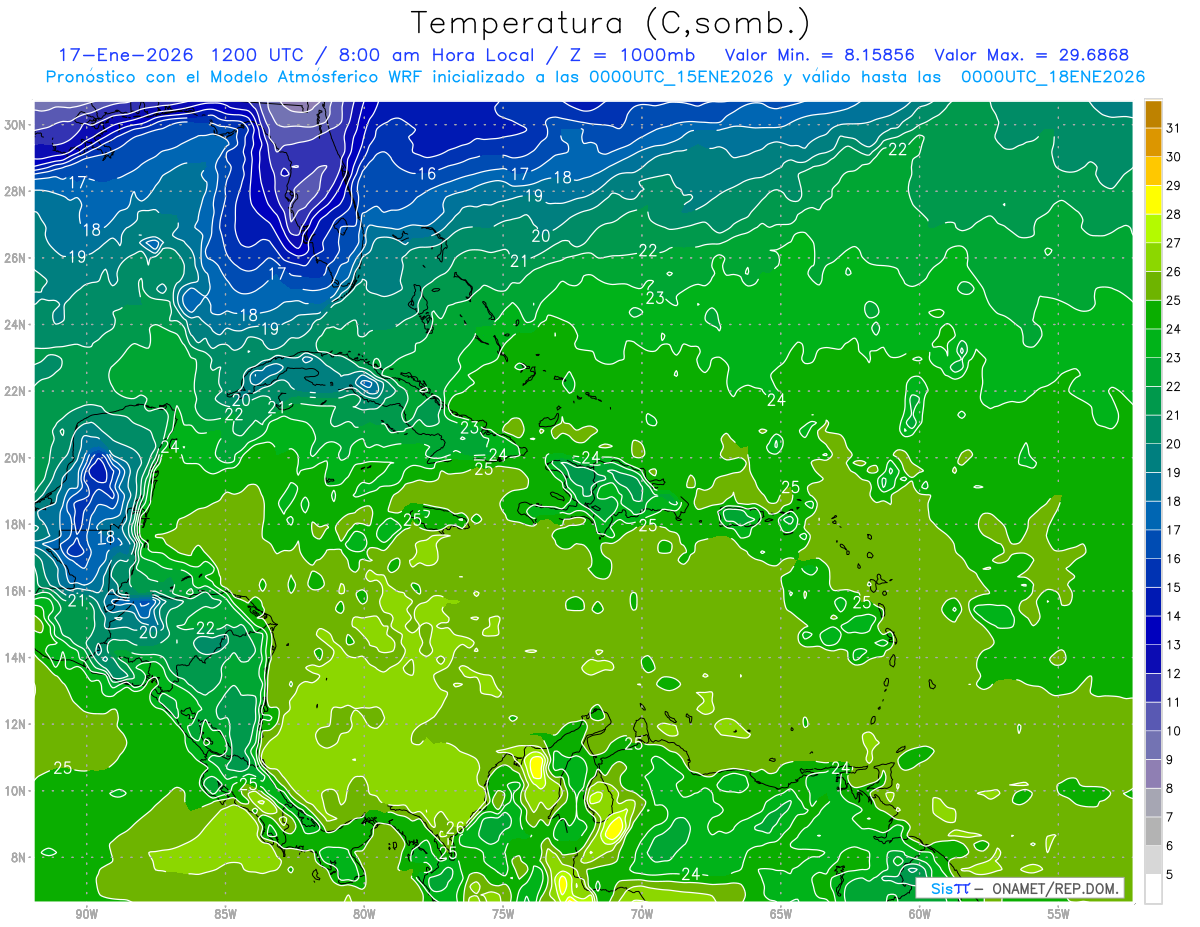Pick the green swatch between 23 and 24
1200x927 pixels.
tap(1153, 343)
